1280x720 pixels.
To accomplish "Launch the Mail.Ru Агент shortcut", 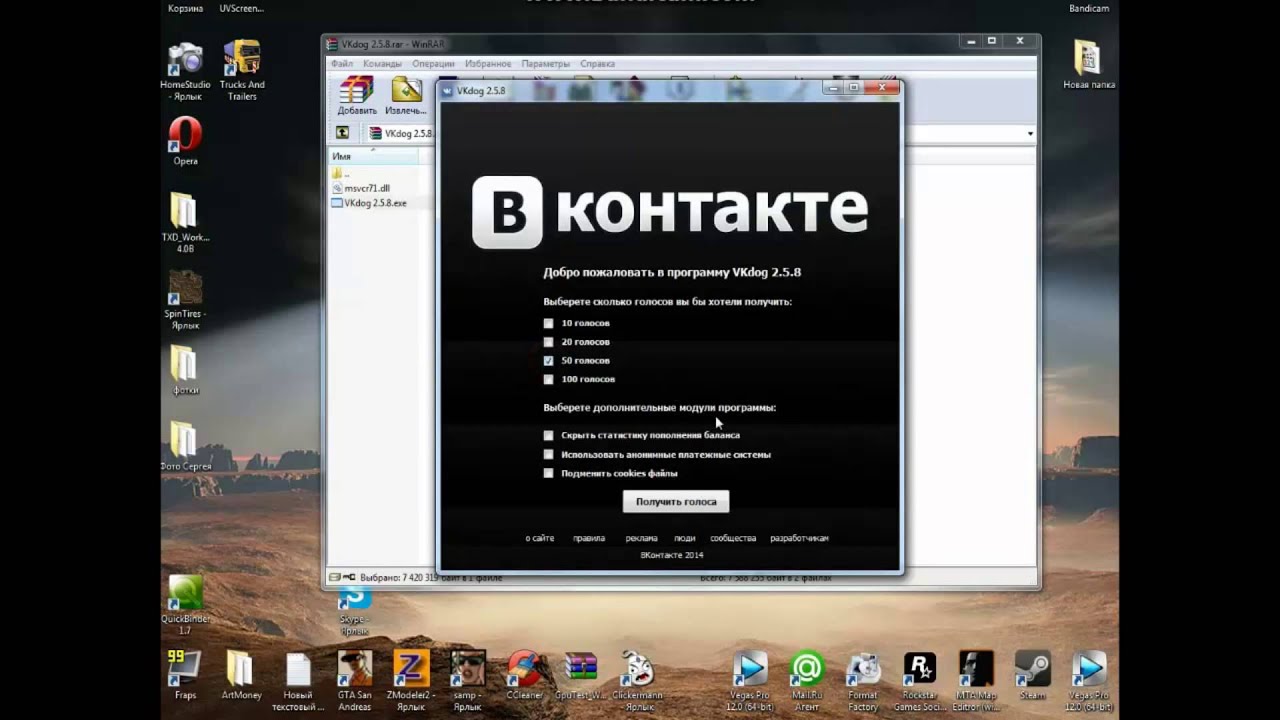I will point(806,682).
